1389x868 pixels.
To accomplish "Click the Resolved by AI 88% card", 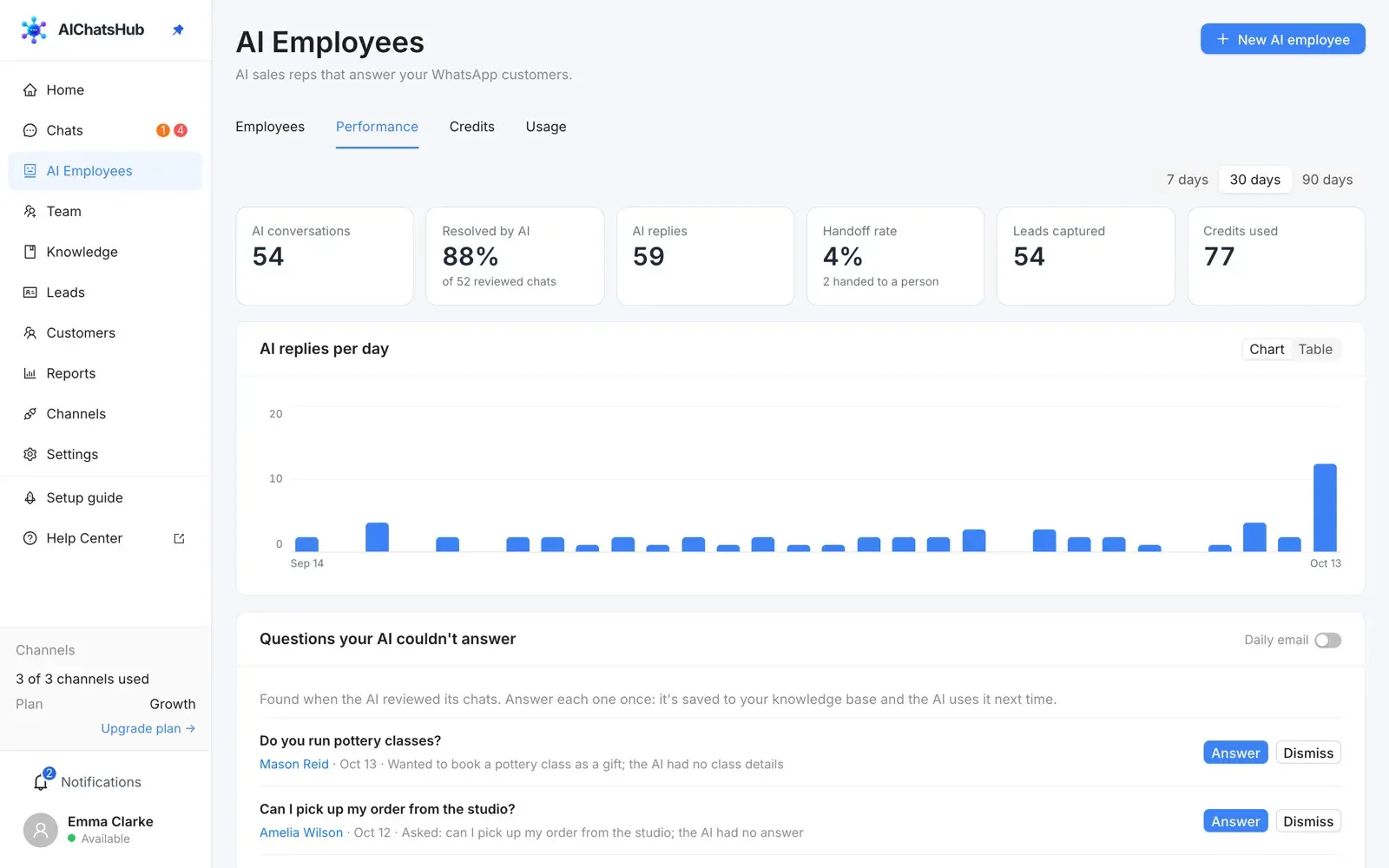I will [x=515, y=256].
